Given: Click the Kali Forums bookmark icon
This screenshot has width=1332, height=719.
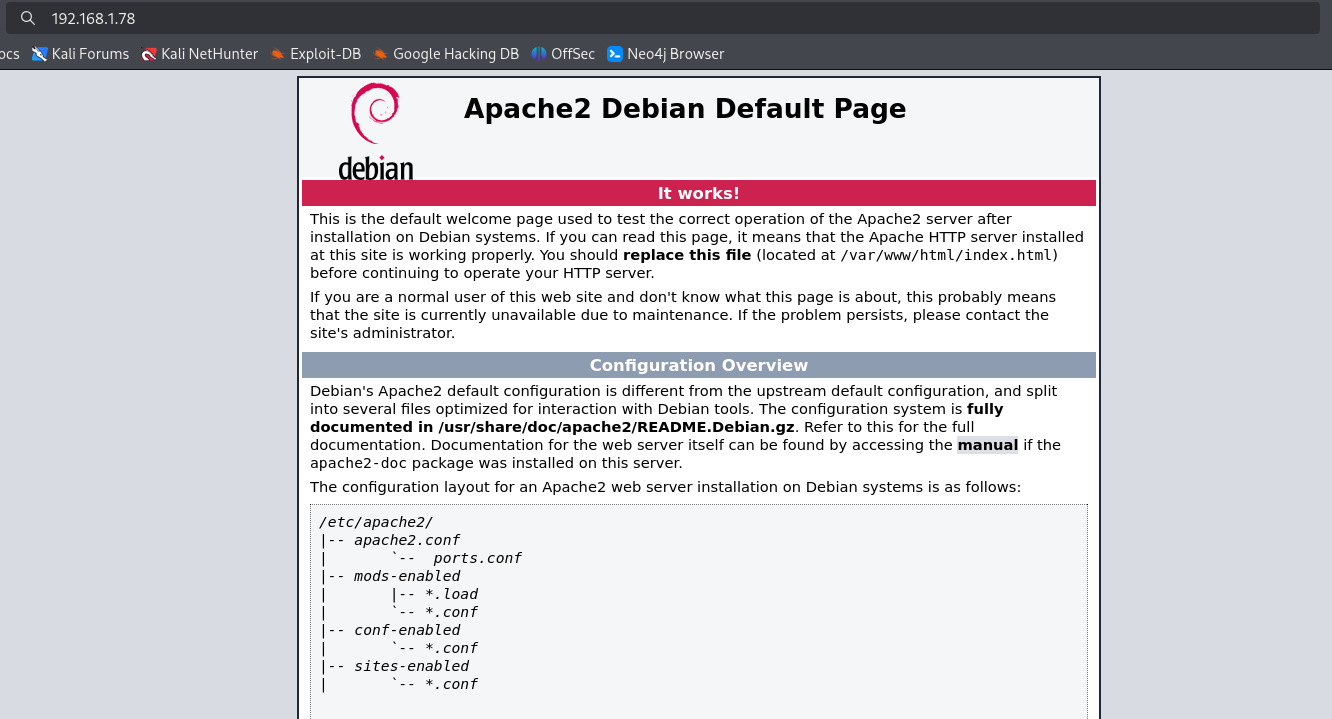Looking at the screenshot, I should coord(40,54).
